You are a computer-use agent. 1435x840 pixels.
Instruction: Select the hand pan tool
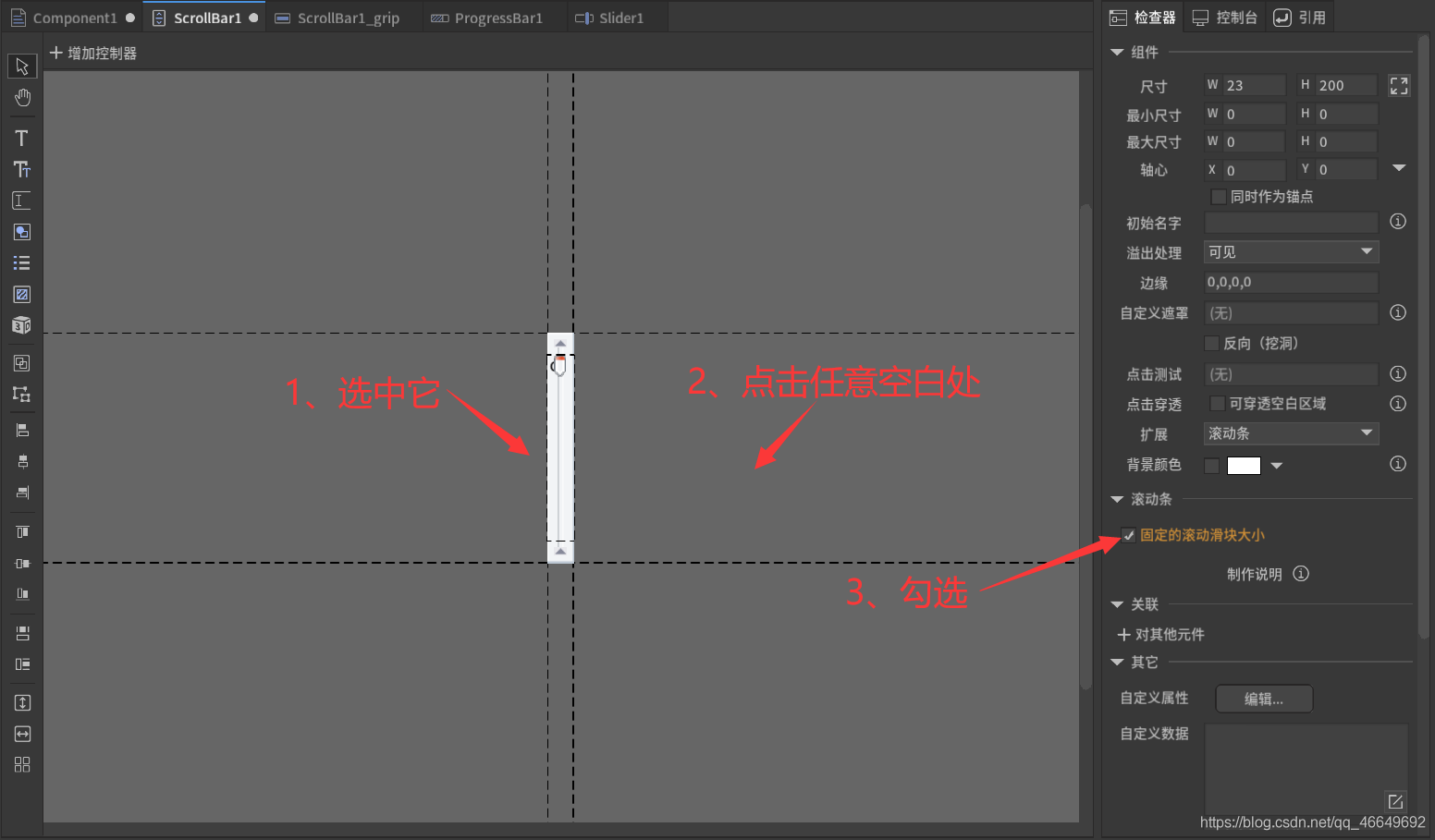point(22,98)
